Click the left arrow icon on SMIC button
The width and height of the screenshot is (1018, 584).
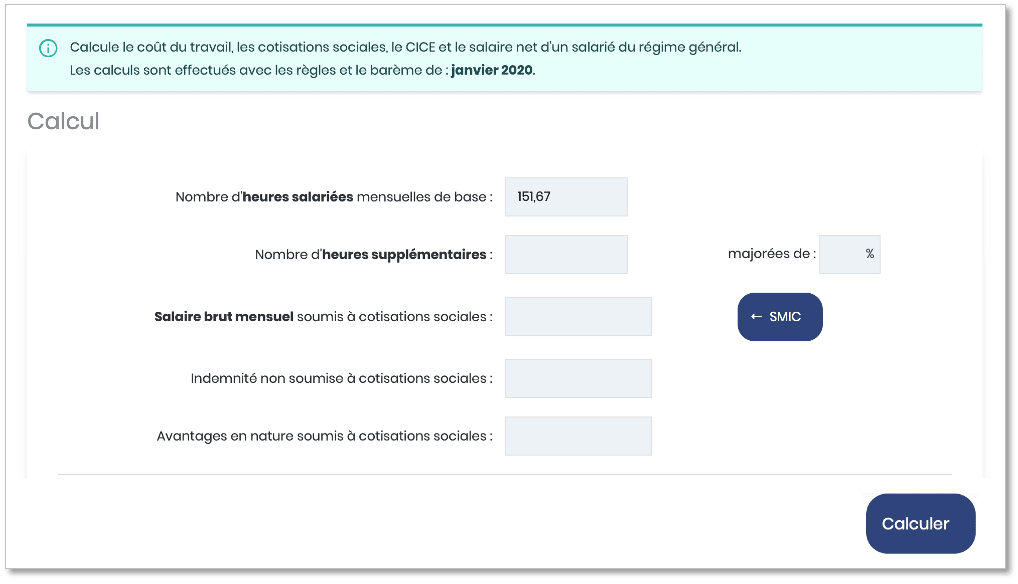756,317
